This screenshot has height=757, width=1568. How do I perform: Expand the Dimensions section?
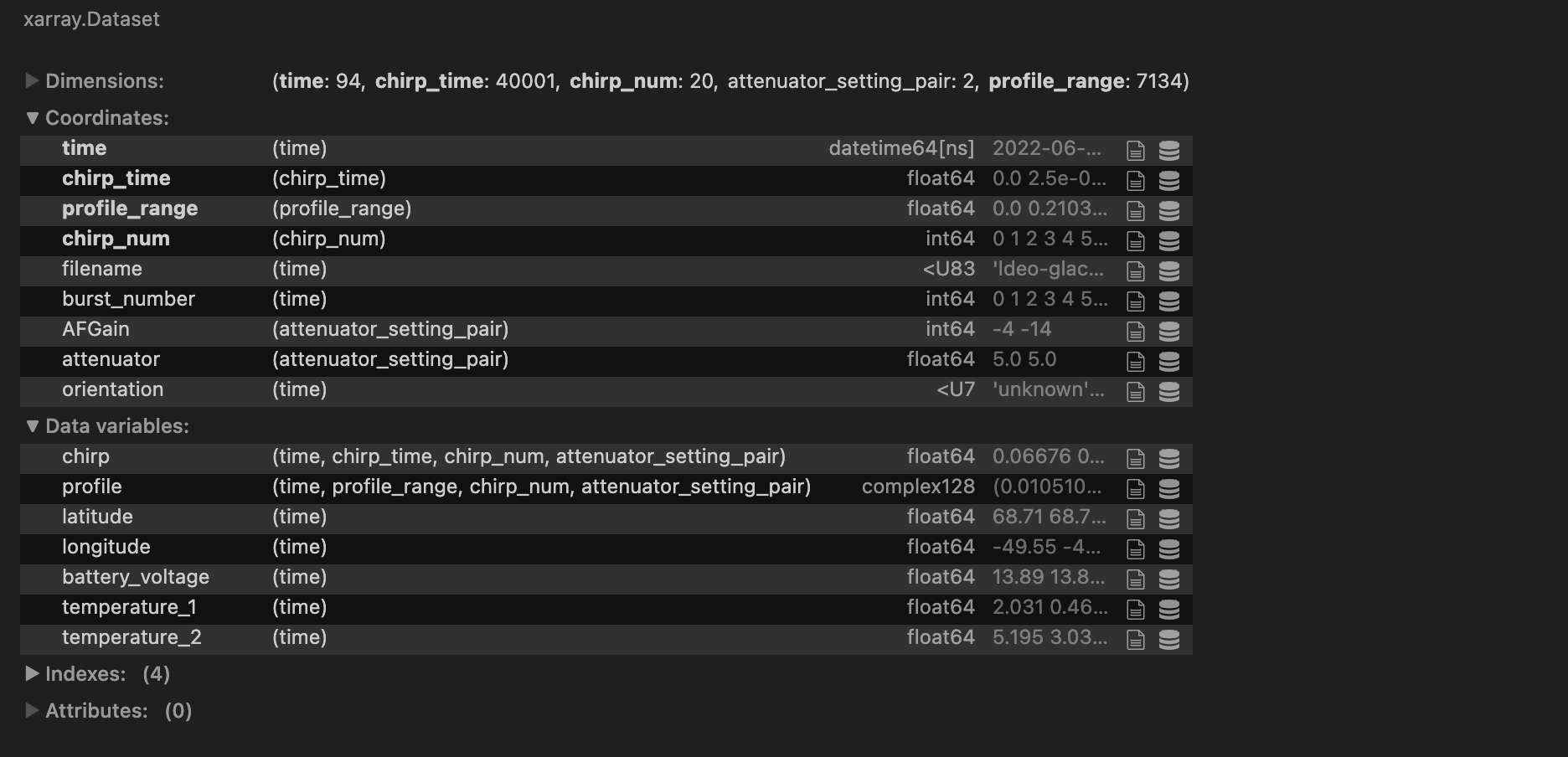(32, 80)
